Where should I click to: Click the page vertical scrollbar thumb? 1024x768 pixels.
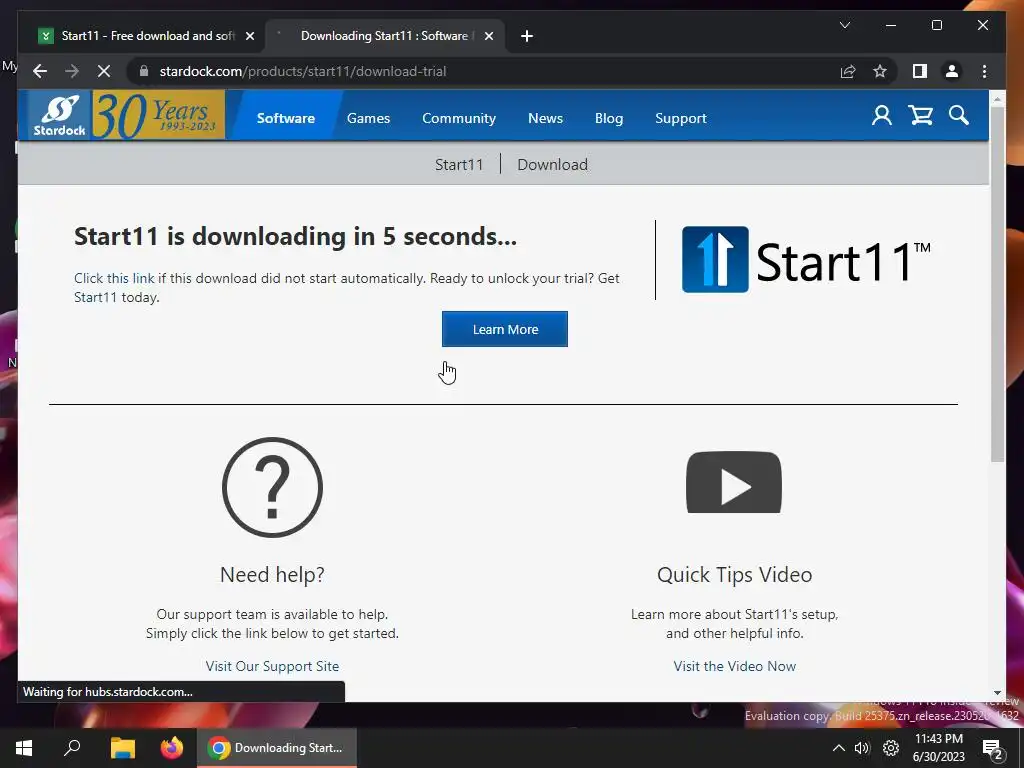tap(997, 284)
